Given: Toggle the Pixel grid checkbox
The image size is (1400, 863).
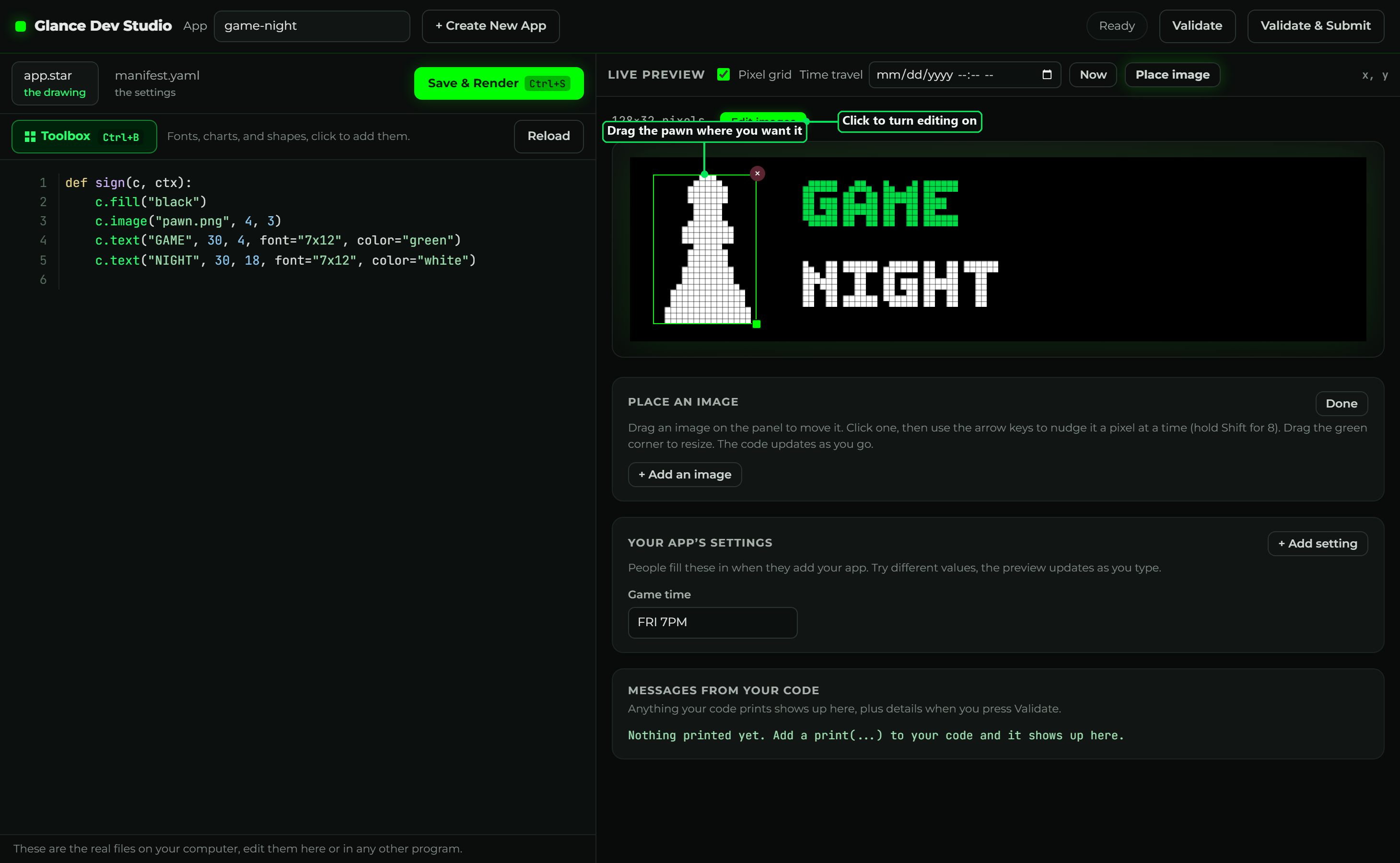Looking at the screenshot, I should (723, 75).
